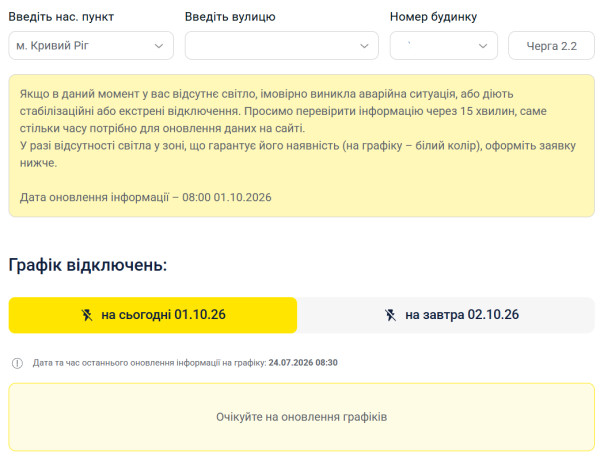Click the line Дата оновлення інформації – 08:00 01.10.2026
The width and height of the screenshot is (600, 461).
point(146,197)
